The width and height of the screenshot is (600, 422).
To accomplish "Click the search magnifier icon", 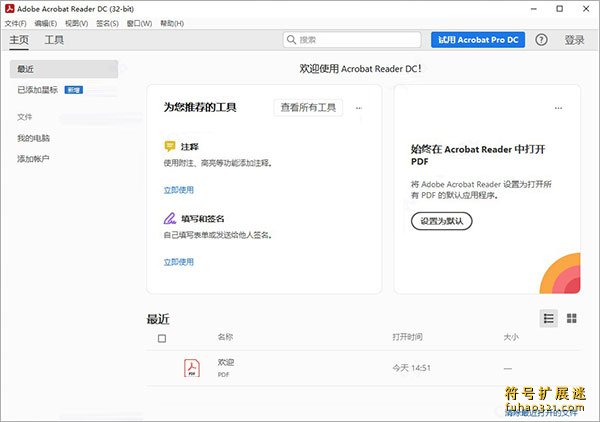I will pyautogui.click(x=292, y=40).
